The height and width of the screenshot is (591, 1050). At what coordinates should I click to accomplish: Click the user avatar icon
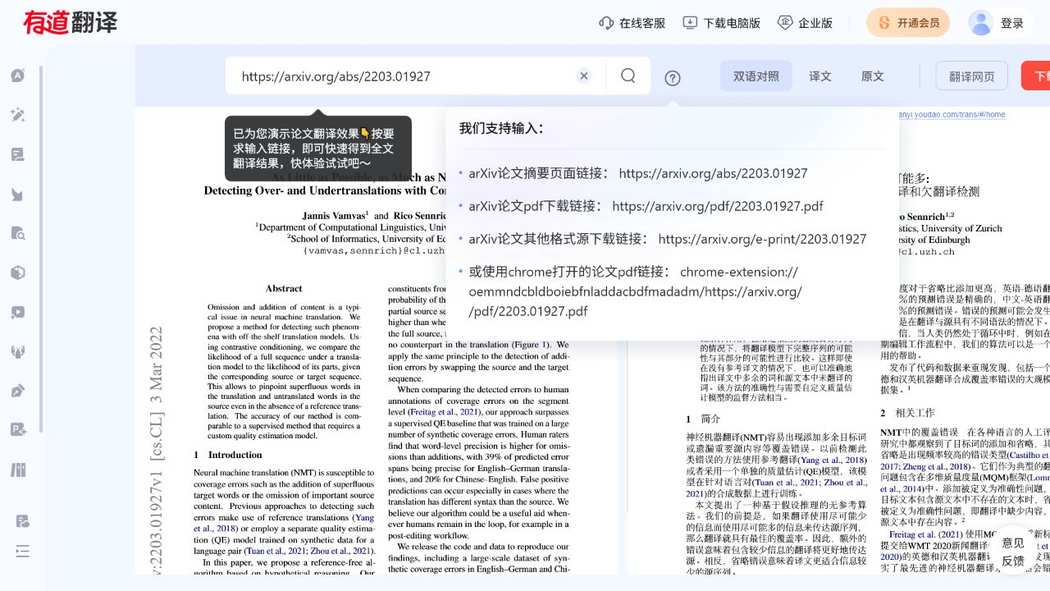pos(980,23)
